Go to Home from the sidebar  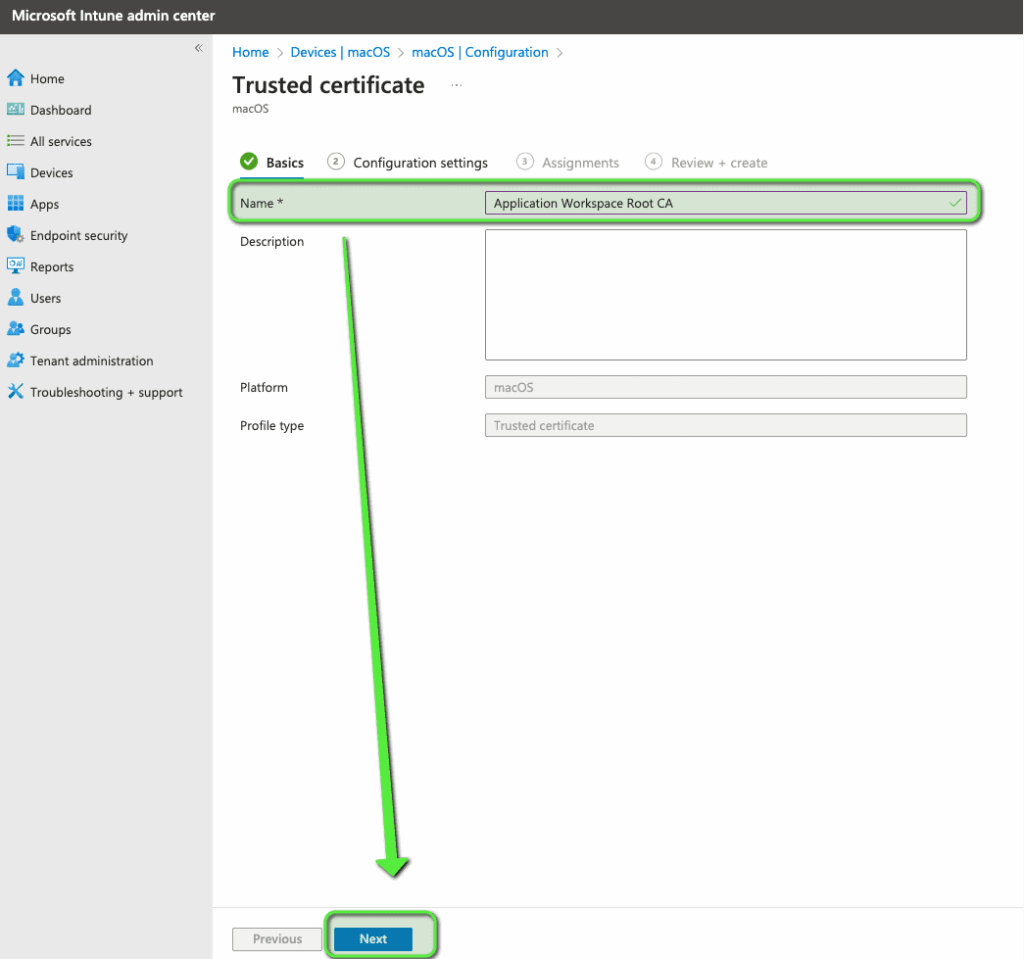[46, 78]
